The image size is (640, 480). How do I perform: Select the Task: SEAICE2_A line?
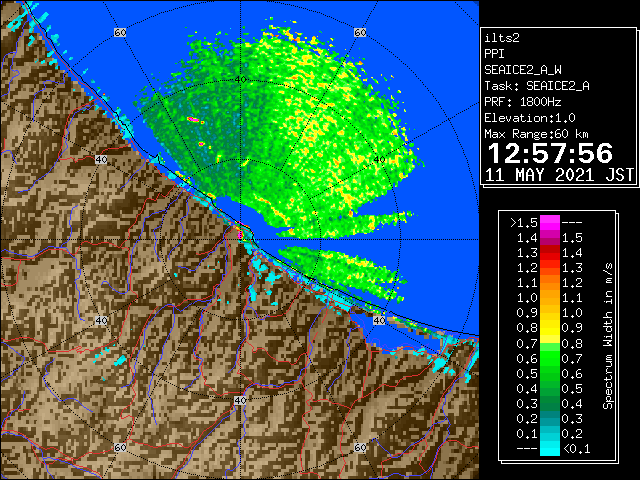coord(537,86)
